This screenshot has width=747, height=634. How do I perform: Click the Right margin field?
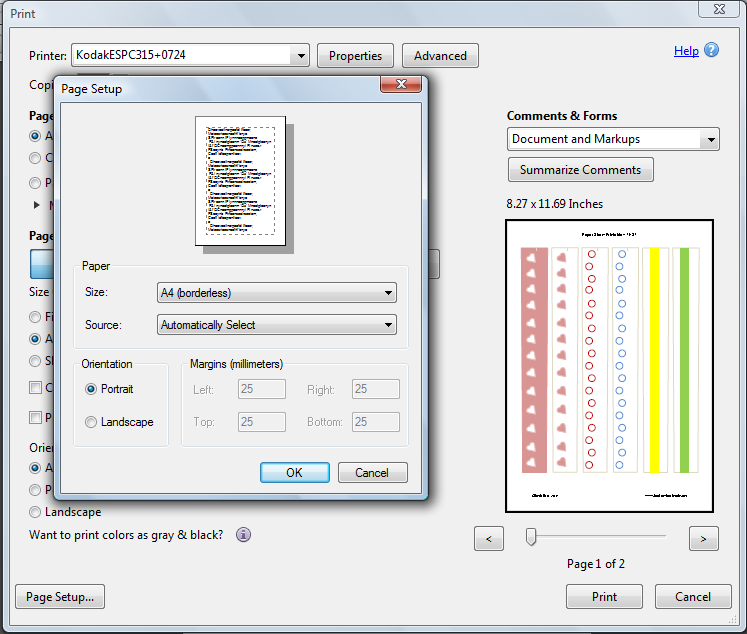pyautogui.click(x=376, y=389)
